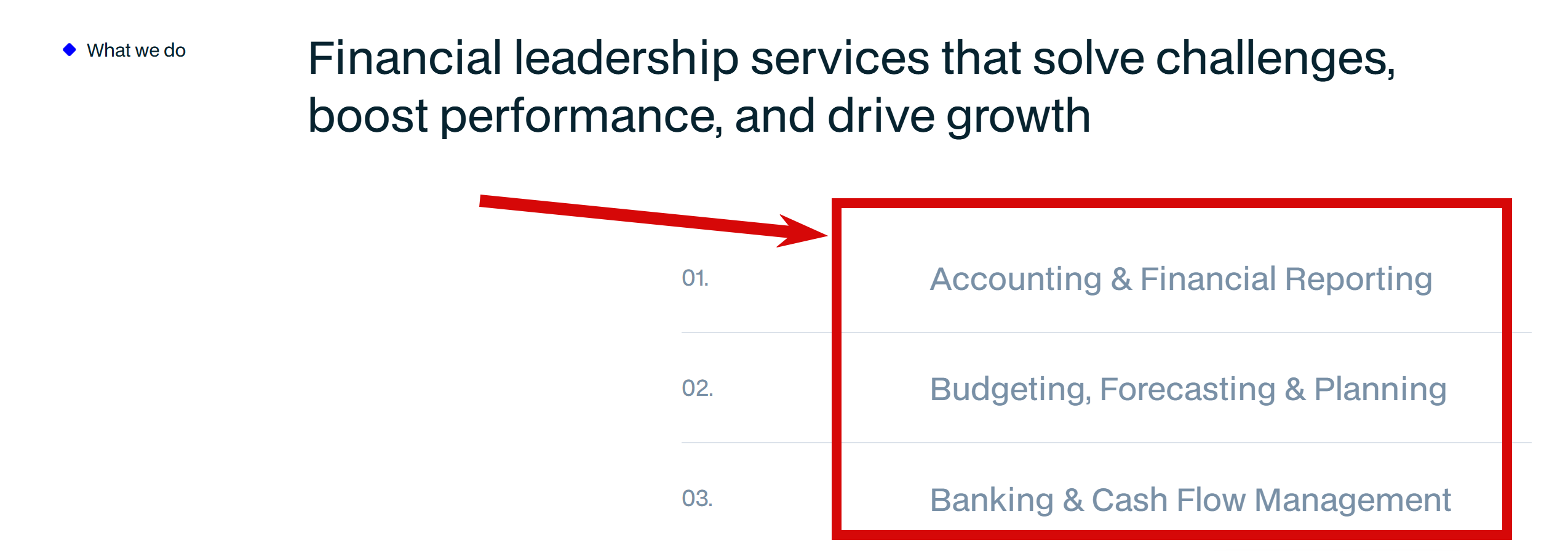
Task: Expand Banking & Cash Flow Management item
Action: pyautogui.click(x=1190, y=499)
